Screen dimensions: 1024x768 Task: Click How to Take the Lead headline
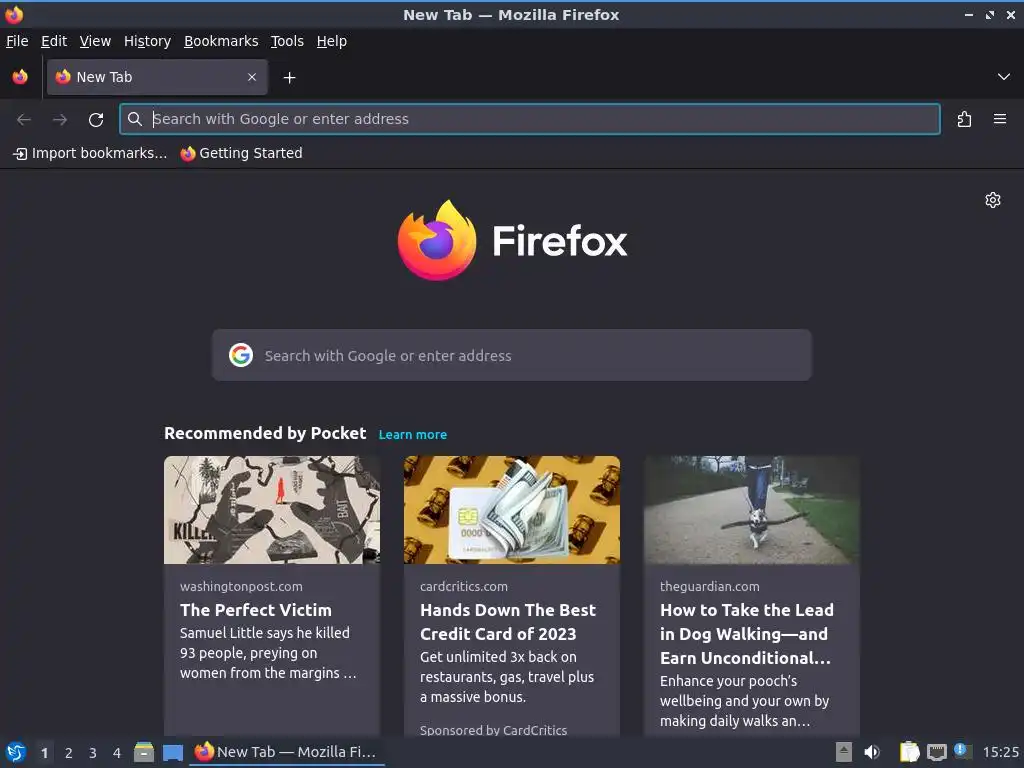[746, 634]
